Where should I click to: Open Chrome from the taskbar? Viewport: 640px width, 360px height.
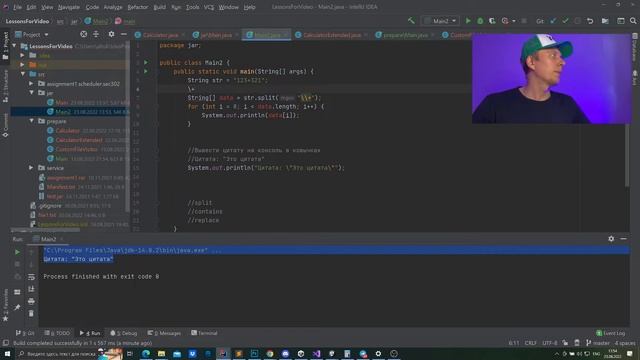[270, 353]
